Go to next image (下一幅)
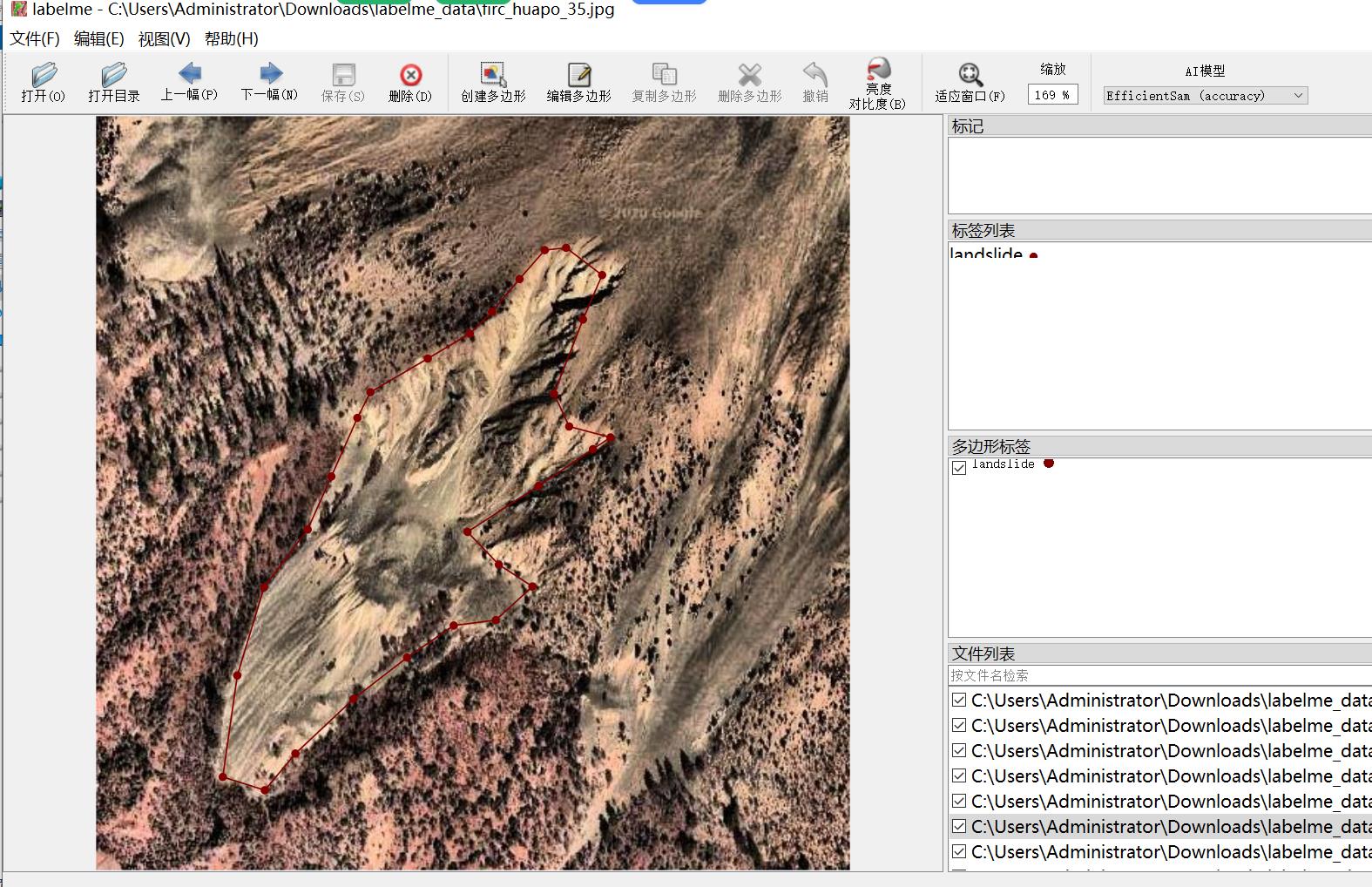This screenshot has width=1372, height=887. coord(270,81)
